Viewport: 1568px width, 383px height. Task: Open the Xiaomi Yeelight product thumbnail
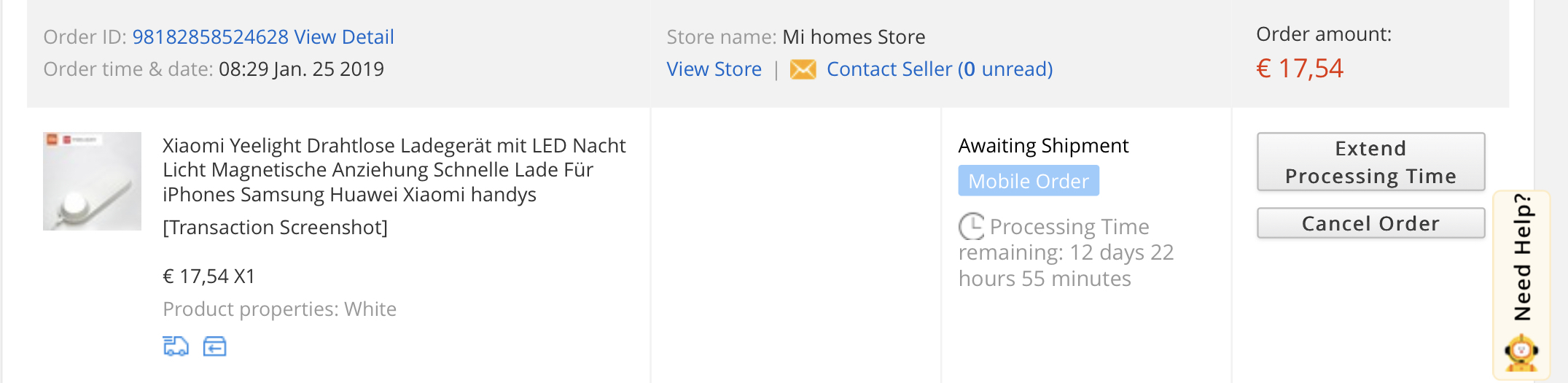92,181
